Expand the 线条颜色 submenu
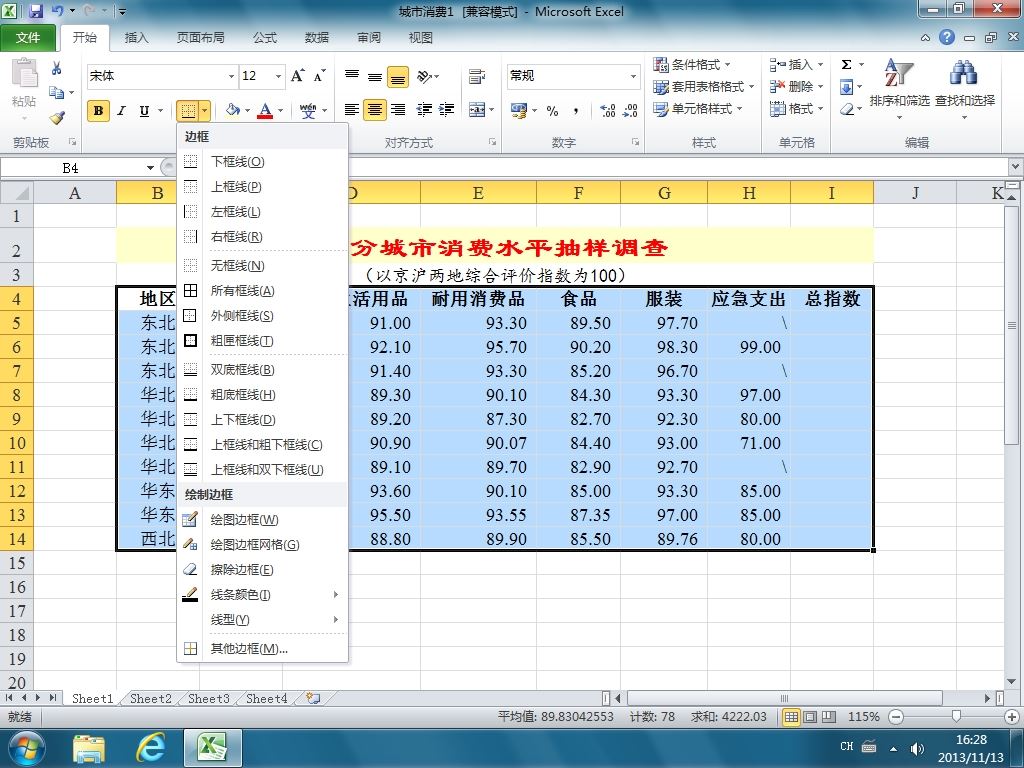The image size is (1024, 768). coord(262,594)
